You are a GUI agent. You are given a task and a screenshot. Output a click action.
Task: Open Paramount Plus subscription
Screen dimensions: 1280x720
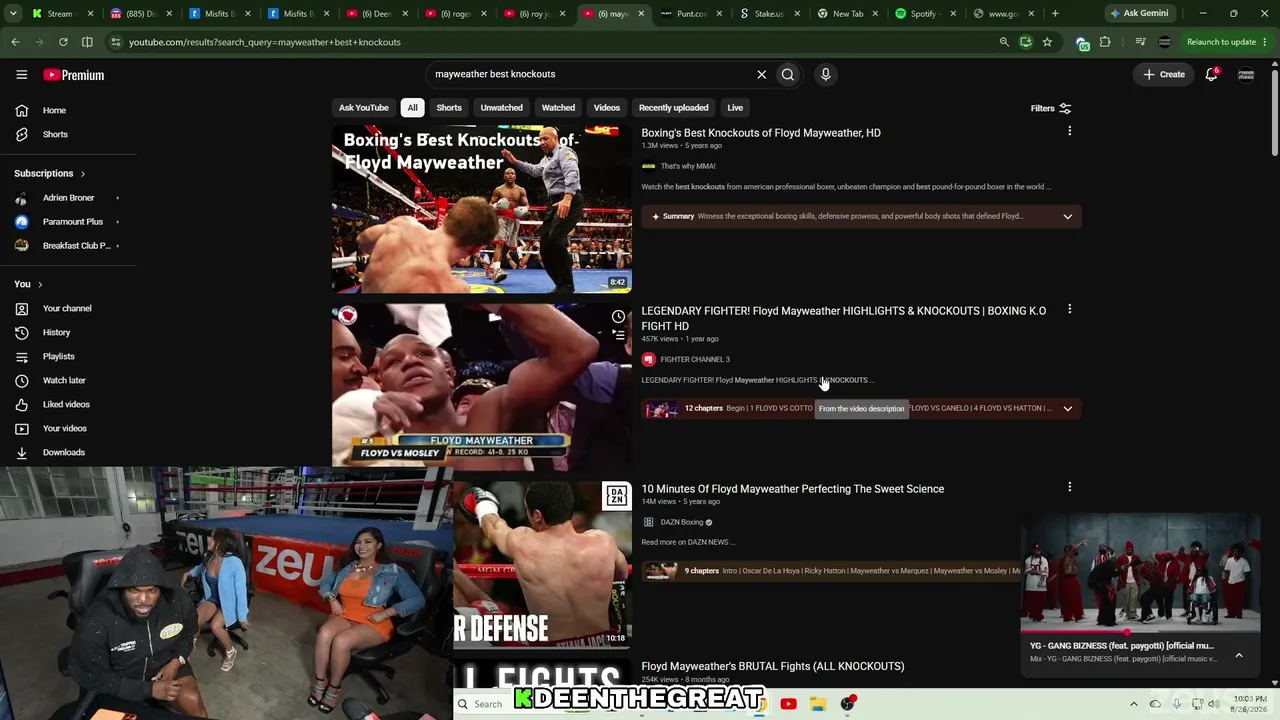[x=72, y=222]
